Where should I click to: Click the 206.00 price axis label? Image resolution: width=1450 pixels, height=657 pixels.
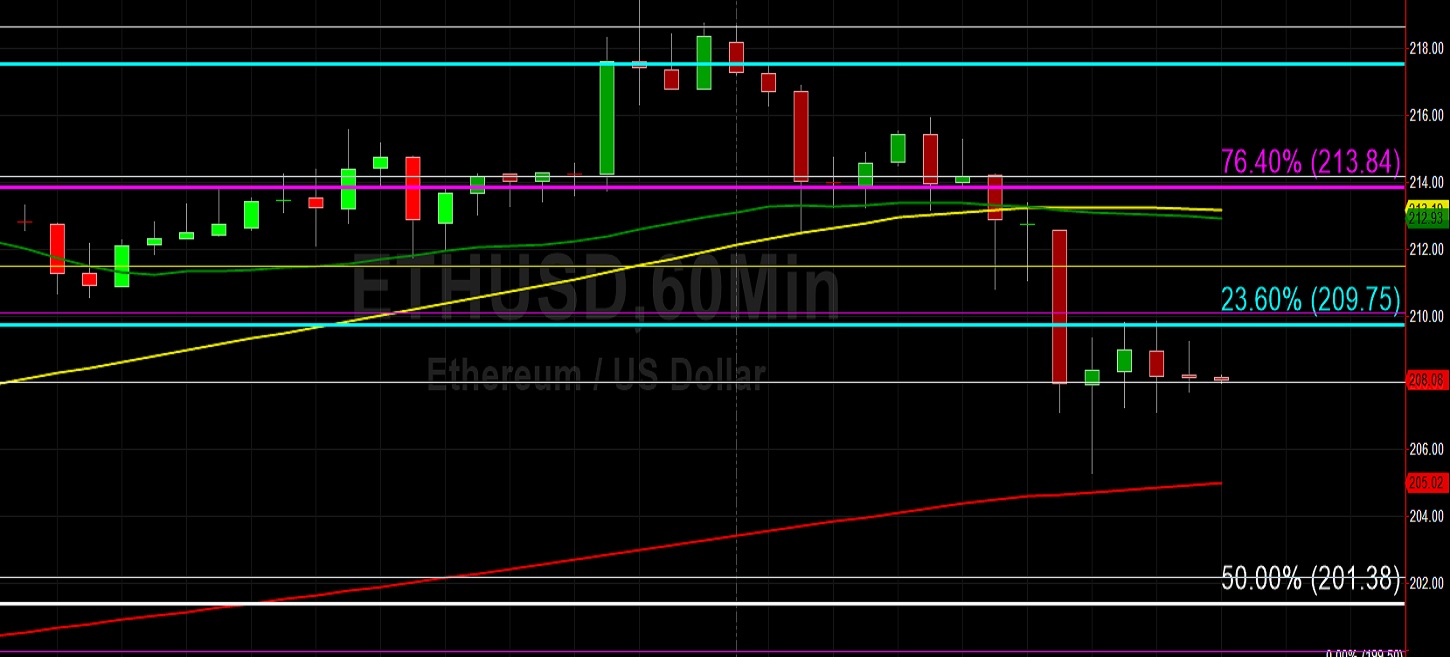tap(1427, 449)
